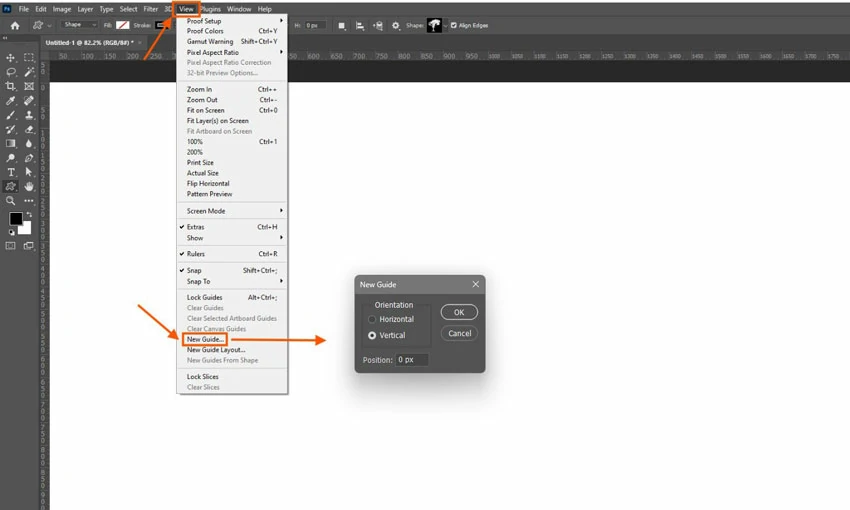Select the Move tool
The width and height of the screenshot is (850, 510).
coord(11,58)
